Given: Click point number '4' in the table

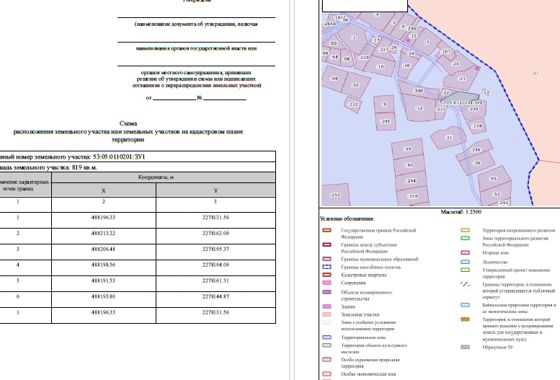Looking at the screenshot, I should pos(18,265).
